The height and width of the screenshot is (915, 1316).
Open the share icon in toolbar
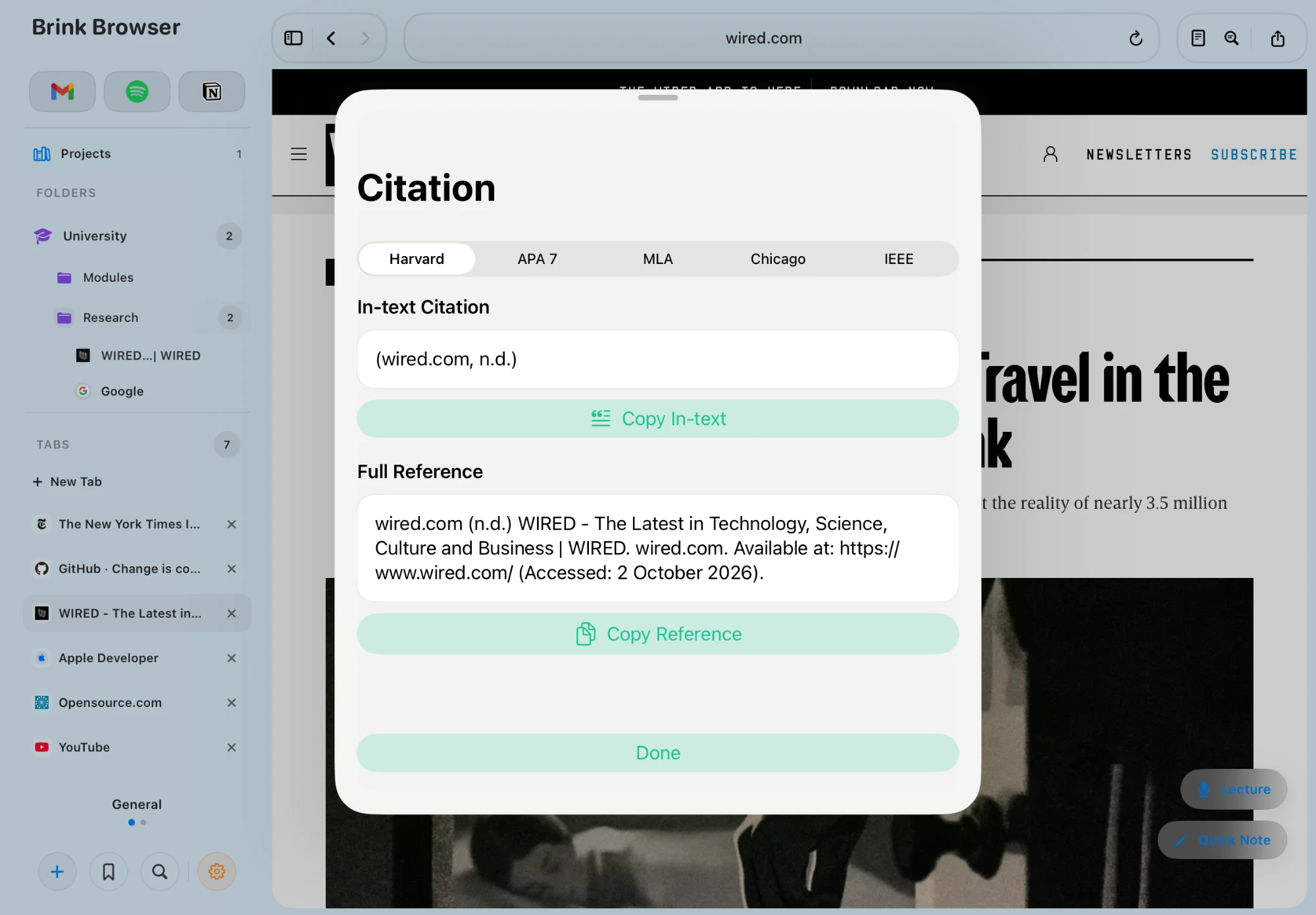tap(1278, 38)
